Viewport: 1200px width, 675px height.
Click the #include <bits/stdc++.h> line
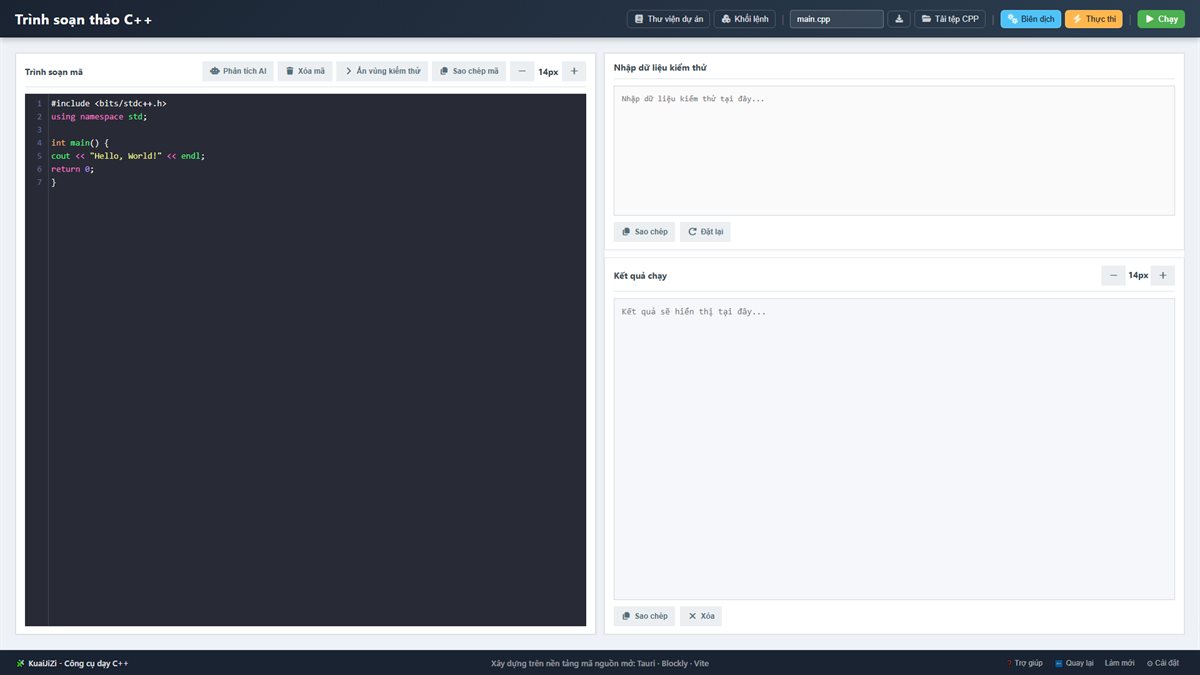pos(109,103)
